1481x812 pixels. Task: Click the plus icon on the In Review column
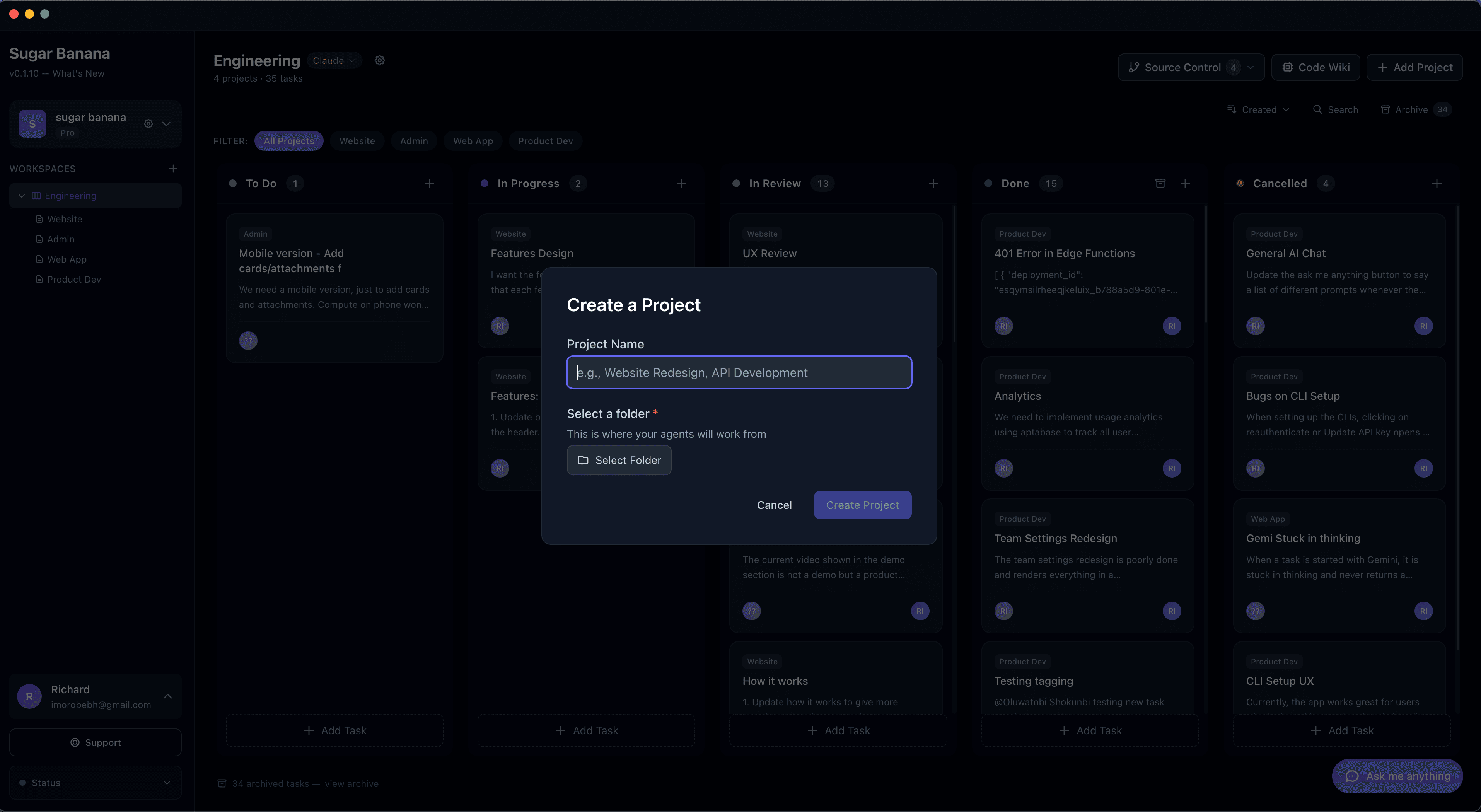tap(933, 183)
